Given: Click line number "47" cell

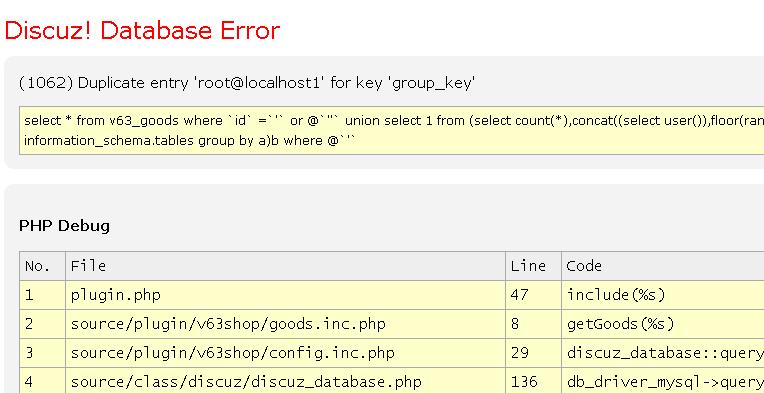Looking at the screenshot, I should (x=533, y=295).
